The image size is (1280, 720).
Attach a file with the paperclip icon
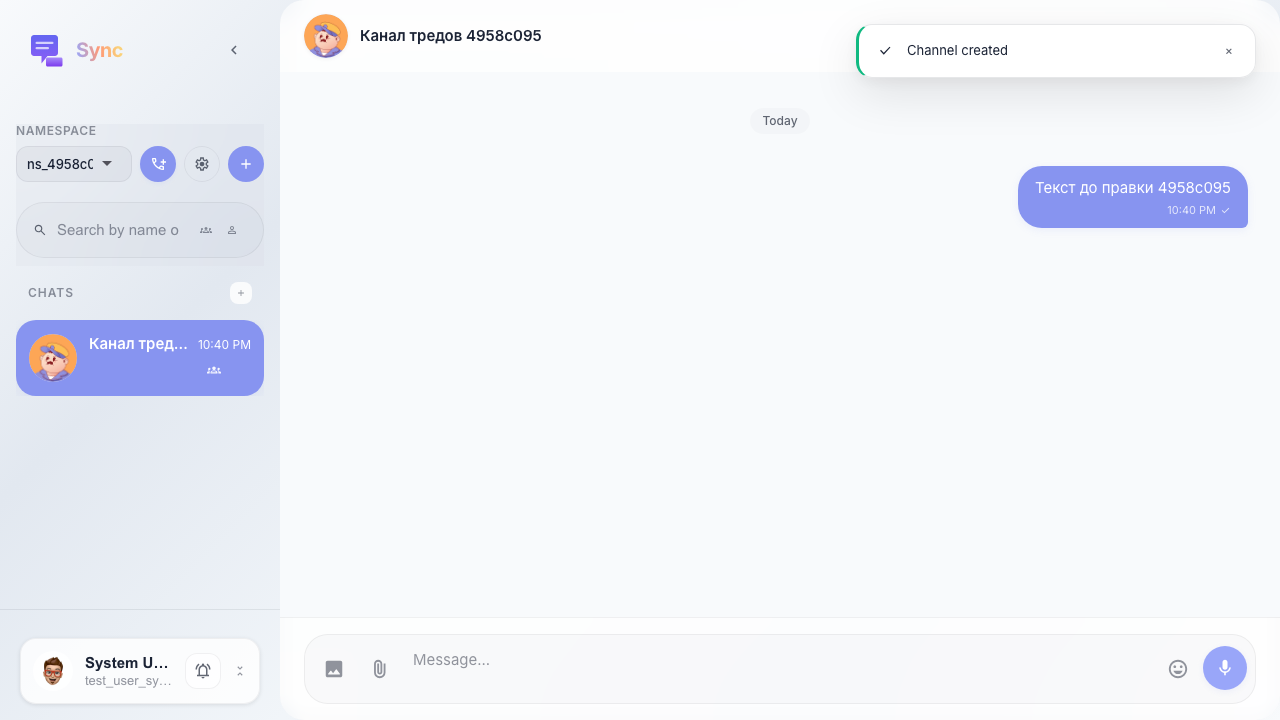380,669
